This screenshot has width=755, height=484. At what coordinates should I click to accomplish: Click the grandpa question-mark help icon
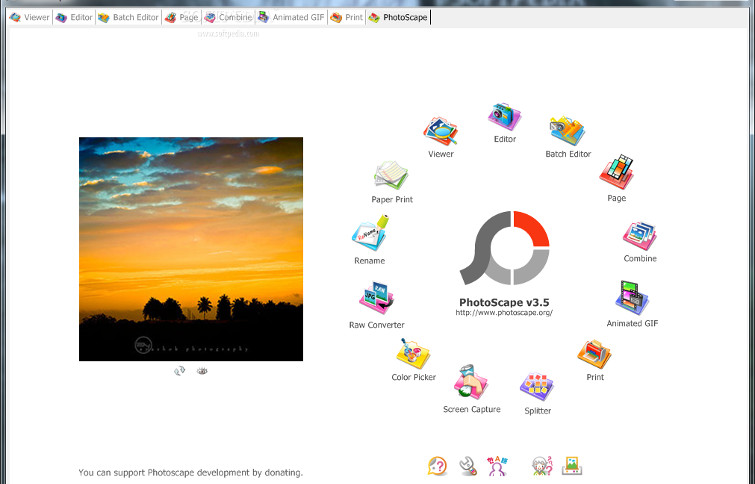[542, 466]
